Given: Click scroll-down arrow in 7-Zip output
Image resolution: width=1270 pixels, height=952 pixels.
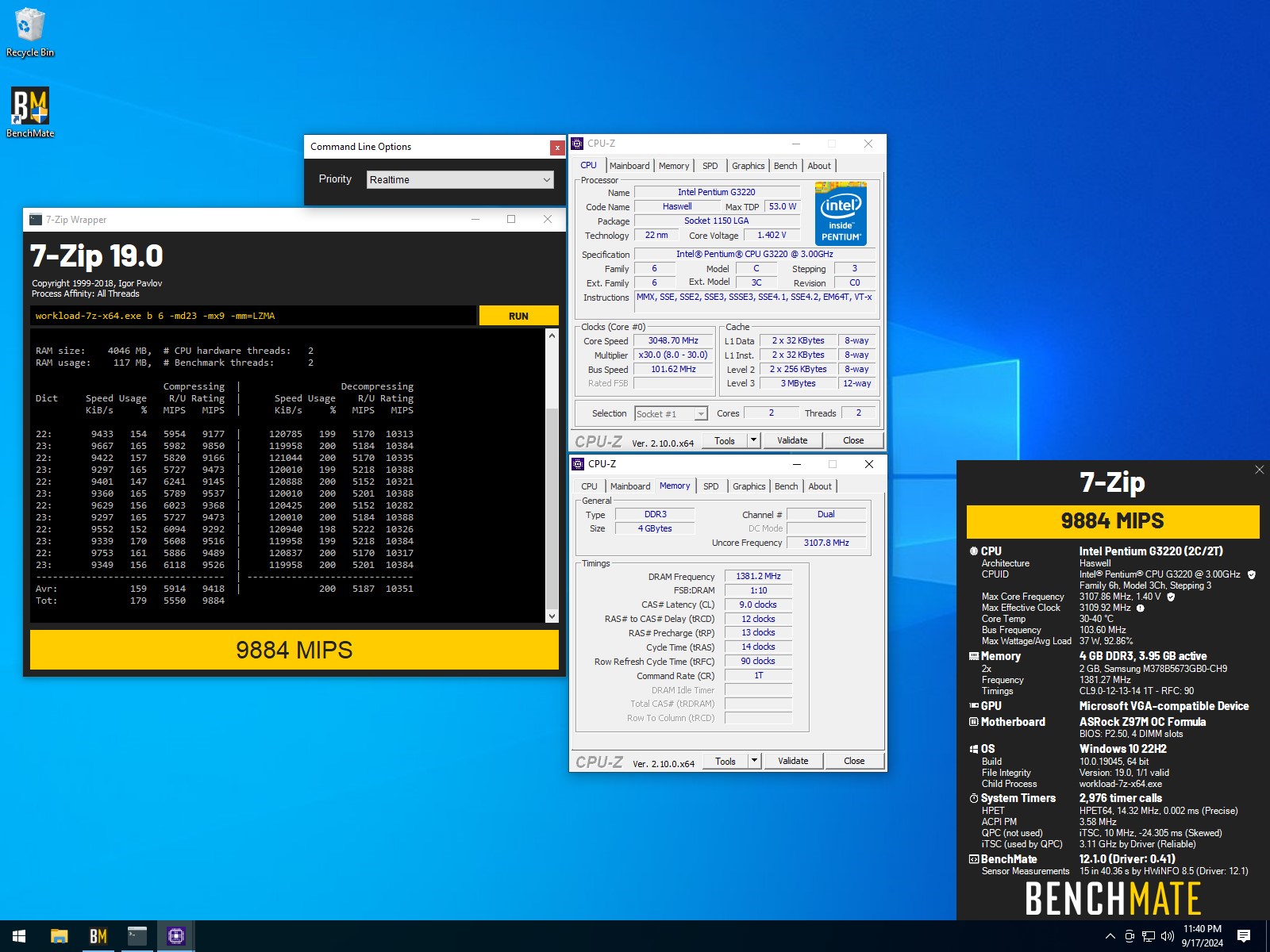Looking at the screenshot, I should pos(552,616).
